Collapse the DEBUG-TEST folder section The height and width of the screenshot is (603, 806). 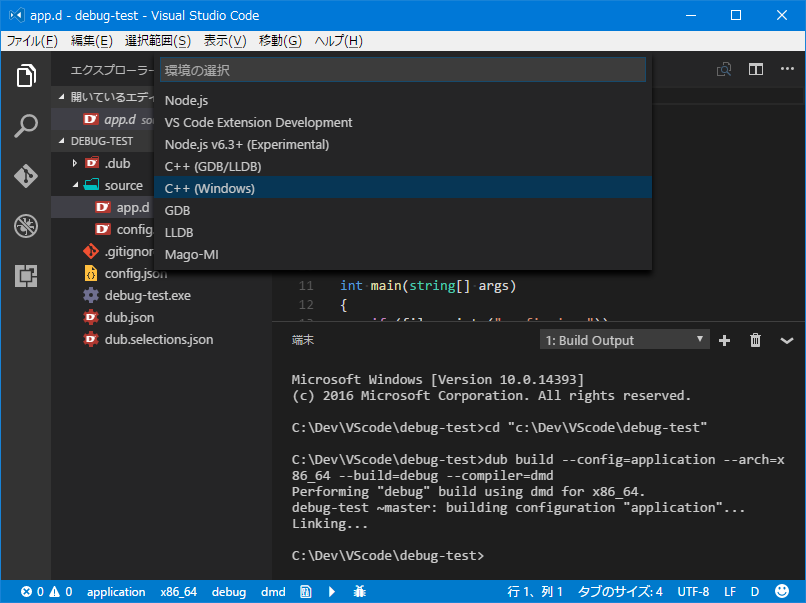click(x=62, y=140)
